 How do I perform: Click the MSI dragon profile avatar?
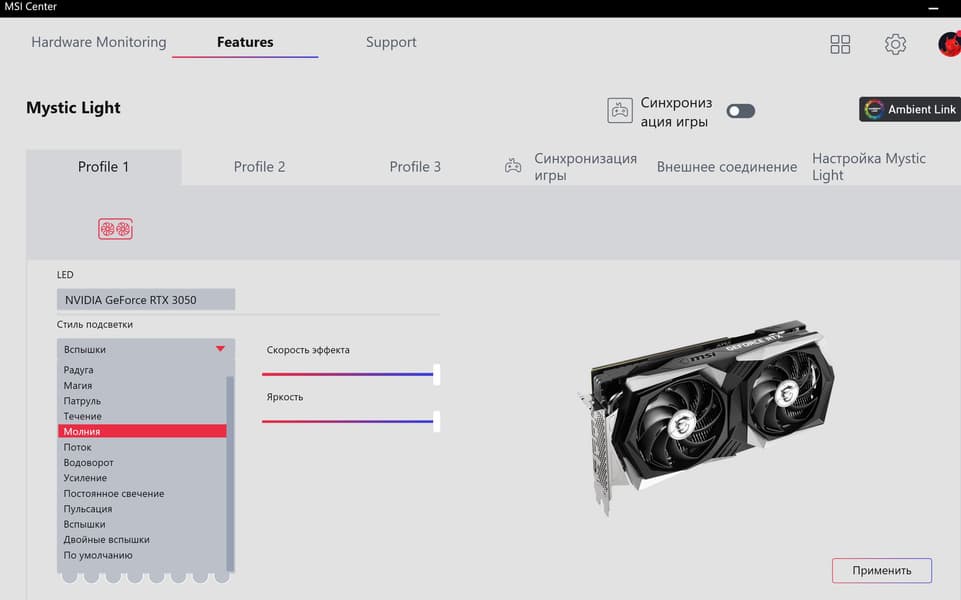click(949, 44)
